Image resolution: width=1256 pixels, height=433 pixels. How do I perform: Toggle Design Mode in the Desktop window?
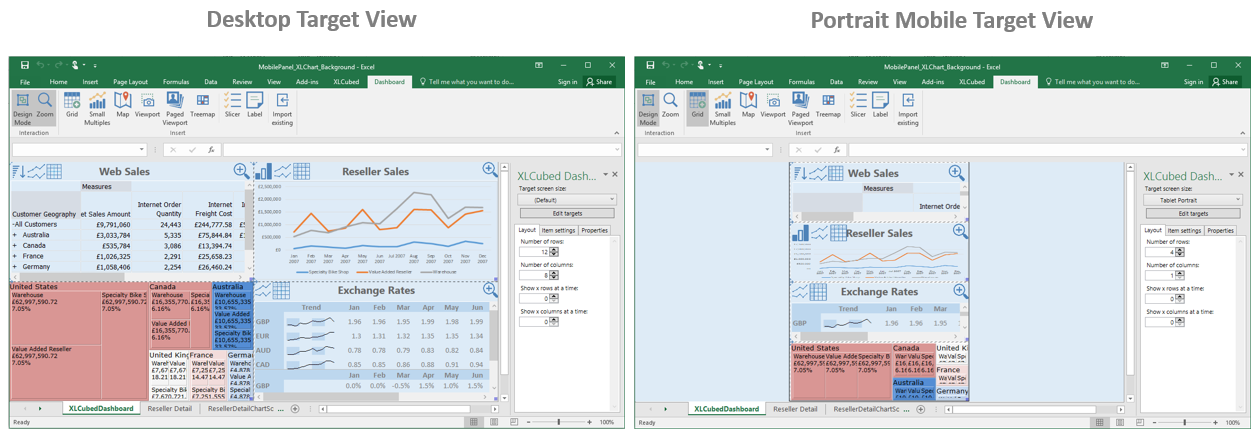24,107
